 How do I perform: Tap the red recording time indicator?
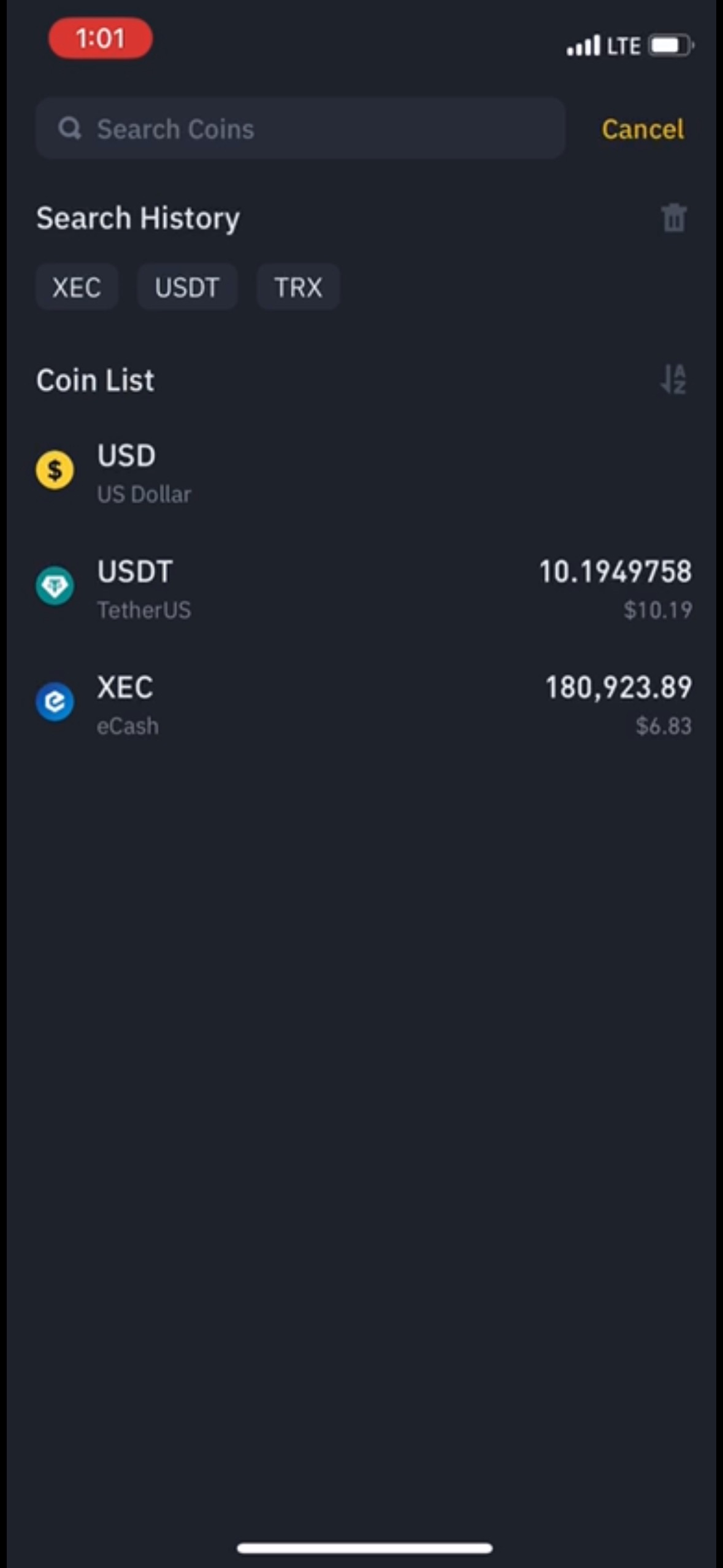pyautogui.click(x=101, y=39)
